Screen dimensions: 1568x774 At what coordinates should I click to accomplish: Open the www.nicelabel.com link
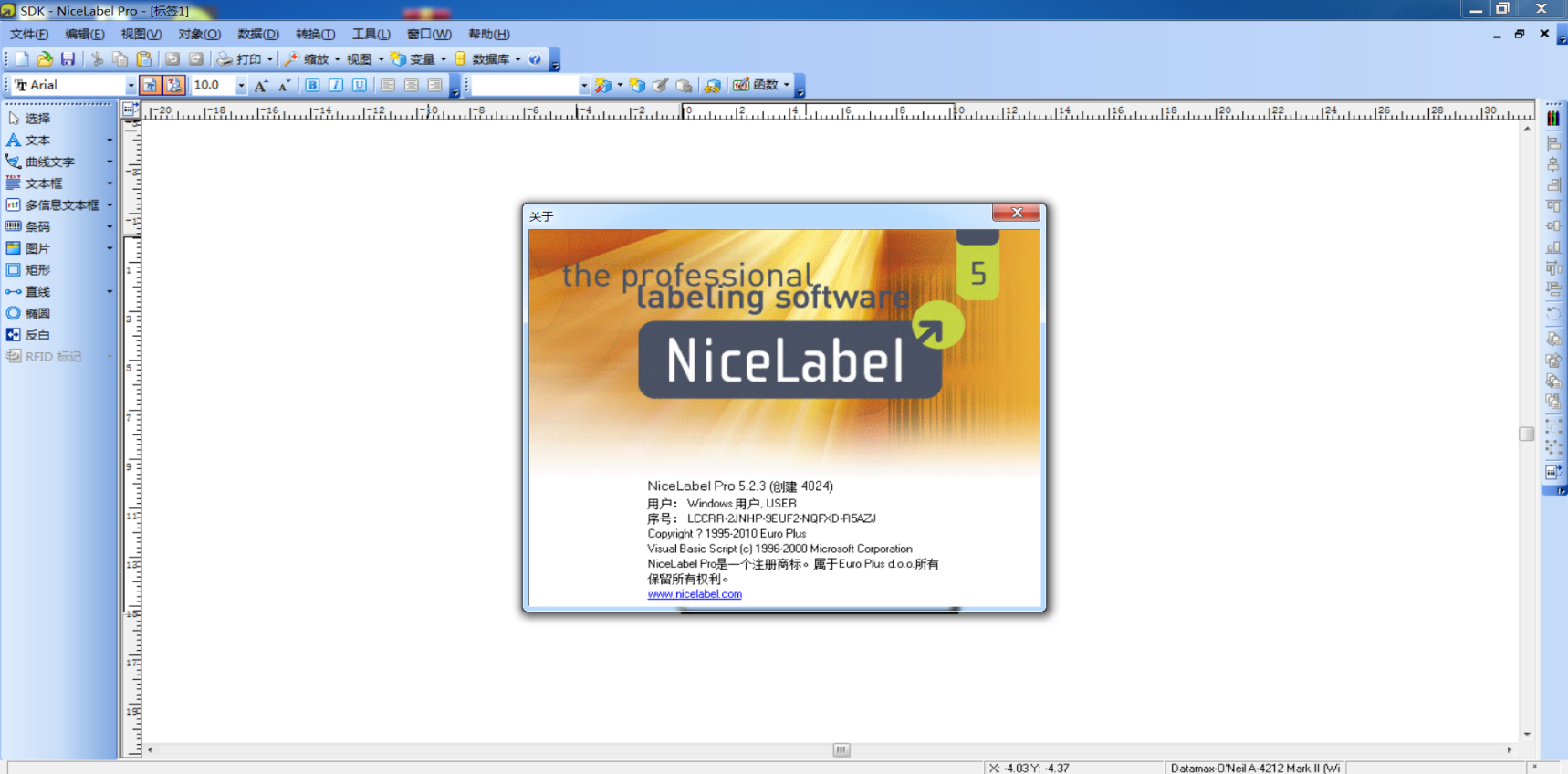(695, 594)
